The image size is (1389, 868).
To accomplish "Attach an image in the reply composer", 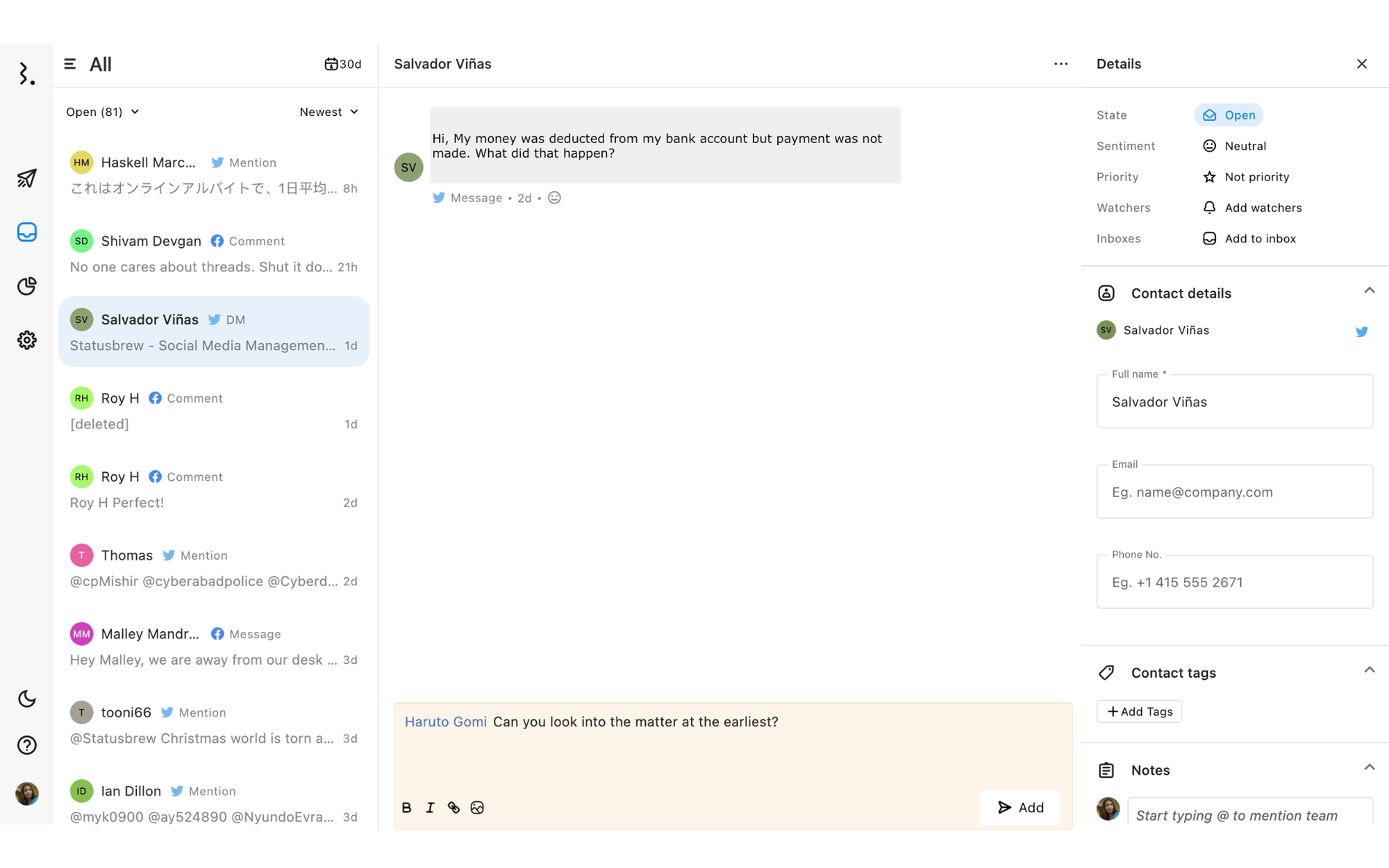I will tap(477, 808).
